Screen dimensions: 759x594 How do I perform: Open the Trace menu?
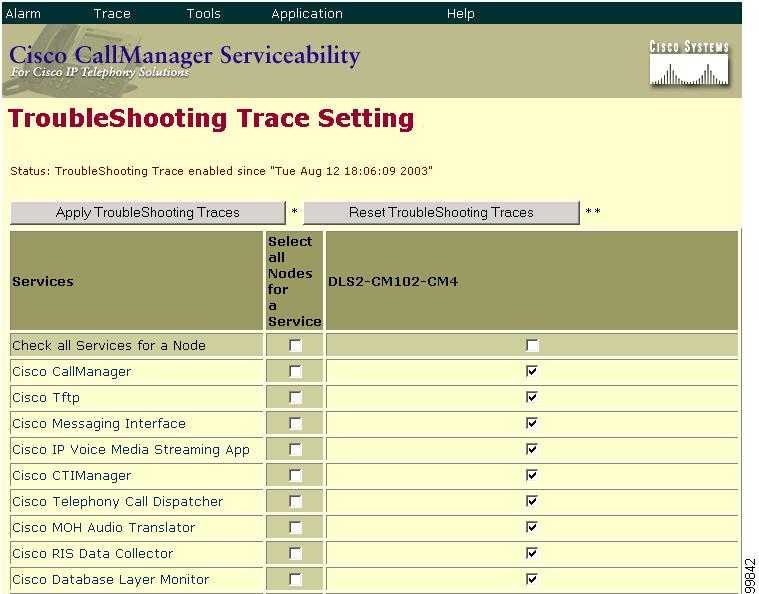click(112, 14)
